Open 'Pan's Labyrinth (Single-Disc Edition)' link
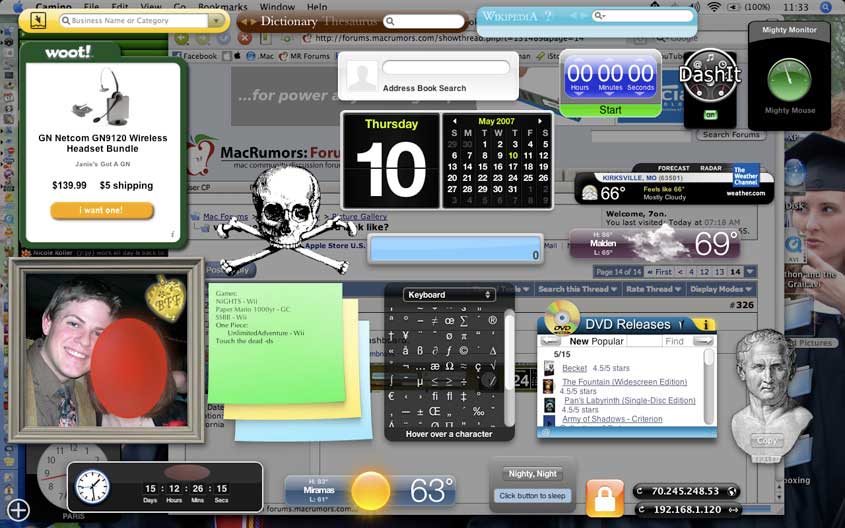 point(629,401)
